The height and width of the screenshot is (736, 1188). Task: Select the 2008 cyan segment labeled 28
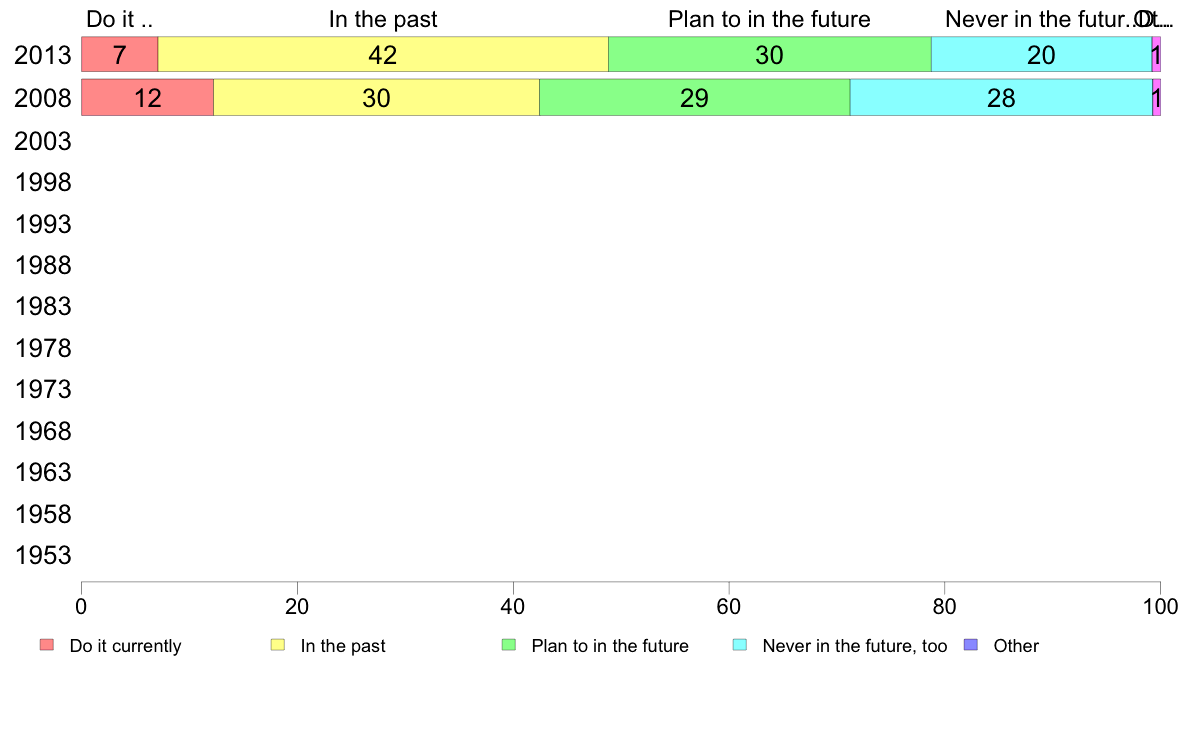pos(1001,98)
